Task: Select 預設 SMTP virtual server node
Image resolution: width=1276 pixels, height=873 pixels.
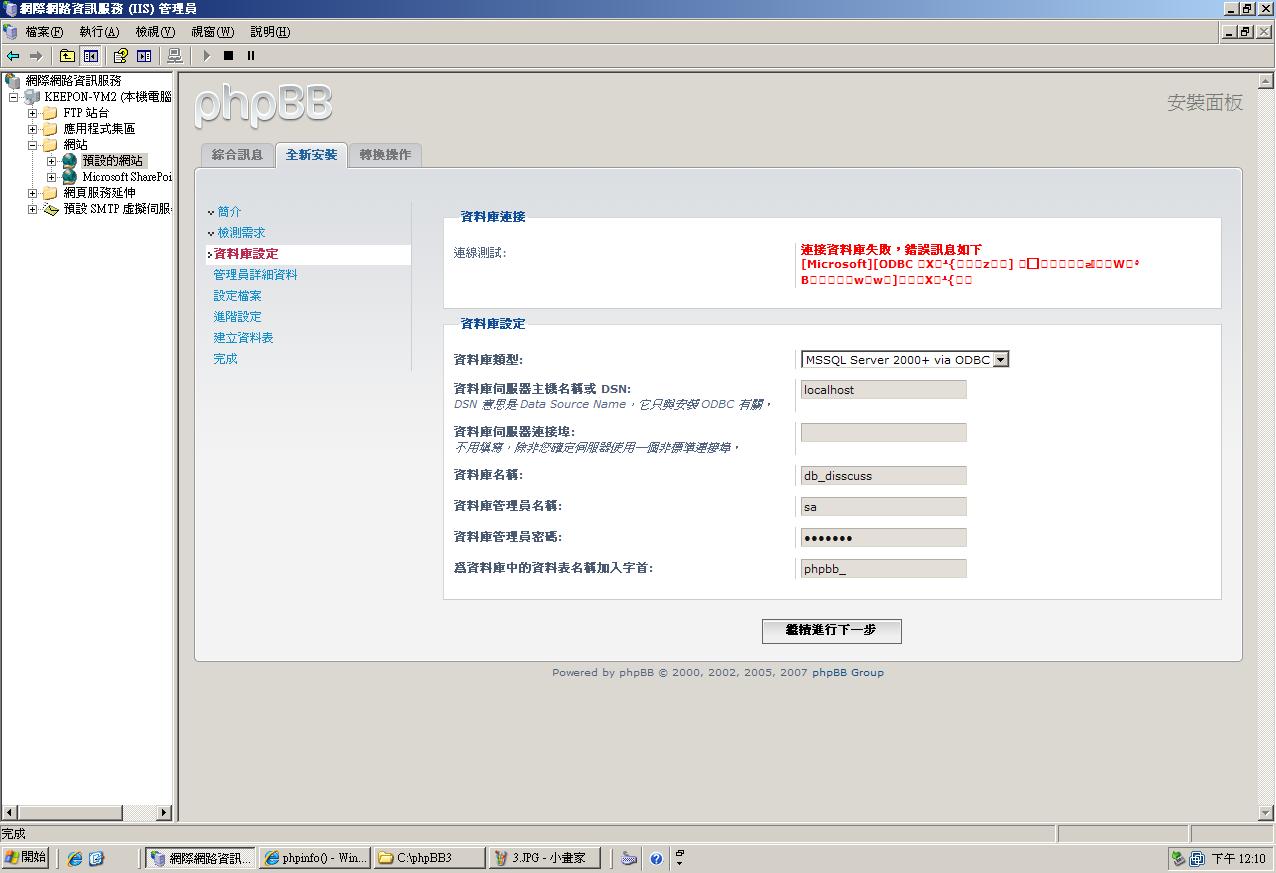Action: (117, 209)
